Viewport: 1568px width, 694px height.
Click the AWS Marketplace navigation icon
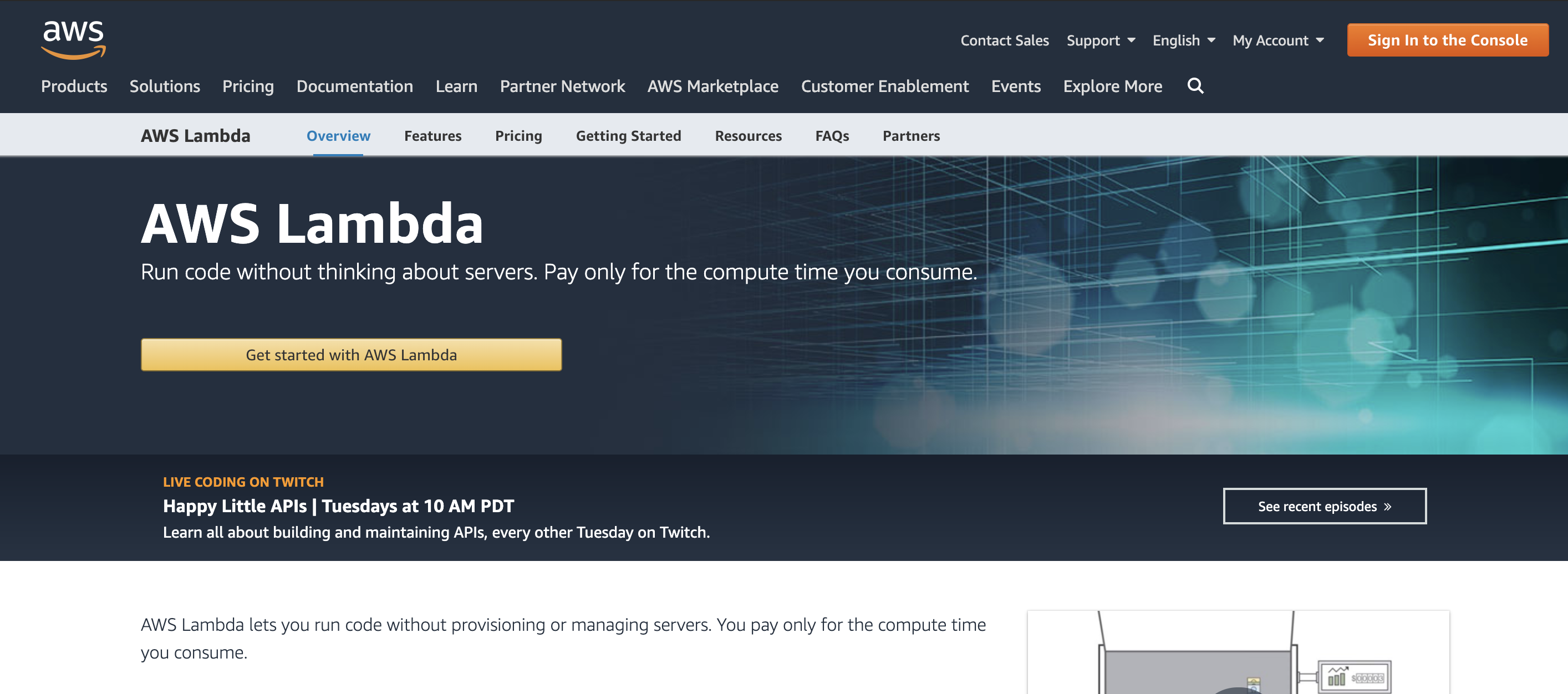tap(714, 85)
